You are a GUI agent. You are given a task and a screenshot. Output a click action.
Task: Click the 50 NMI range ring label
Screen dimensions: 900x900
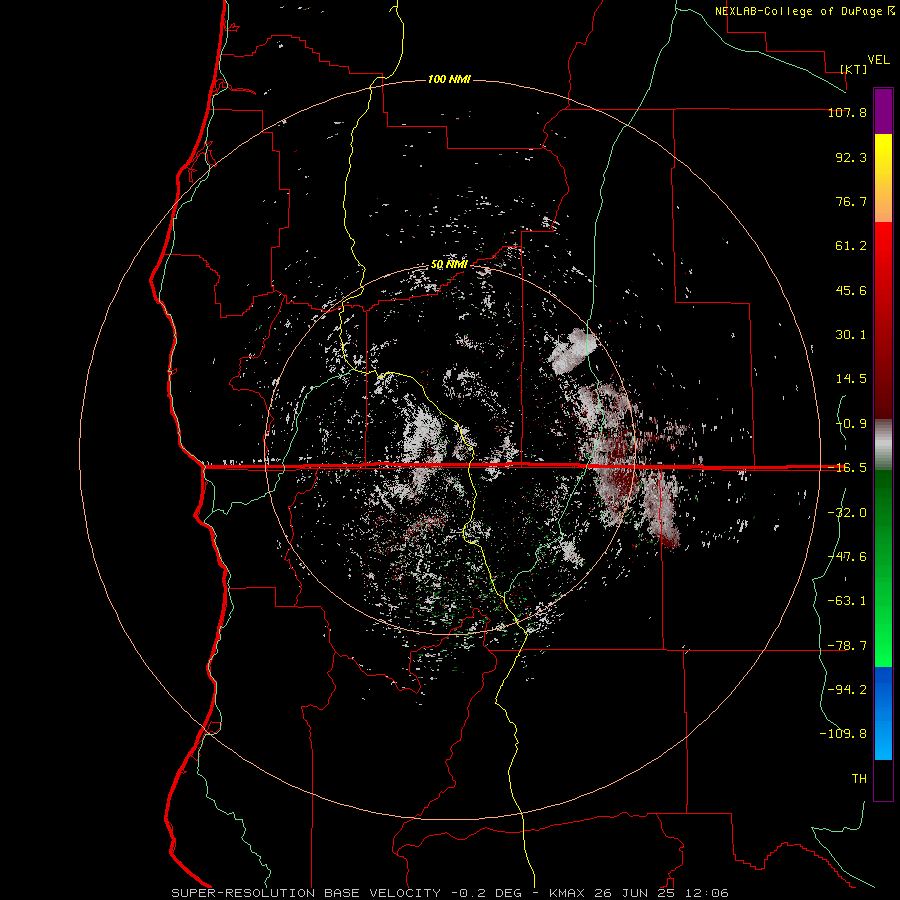click(449, 265)
